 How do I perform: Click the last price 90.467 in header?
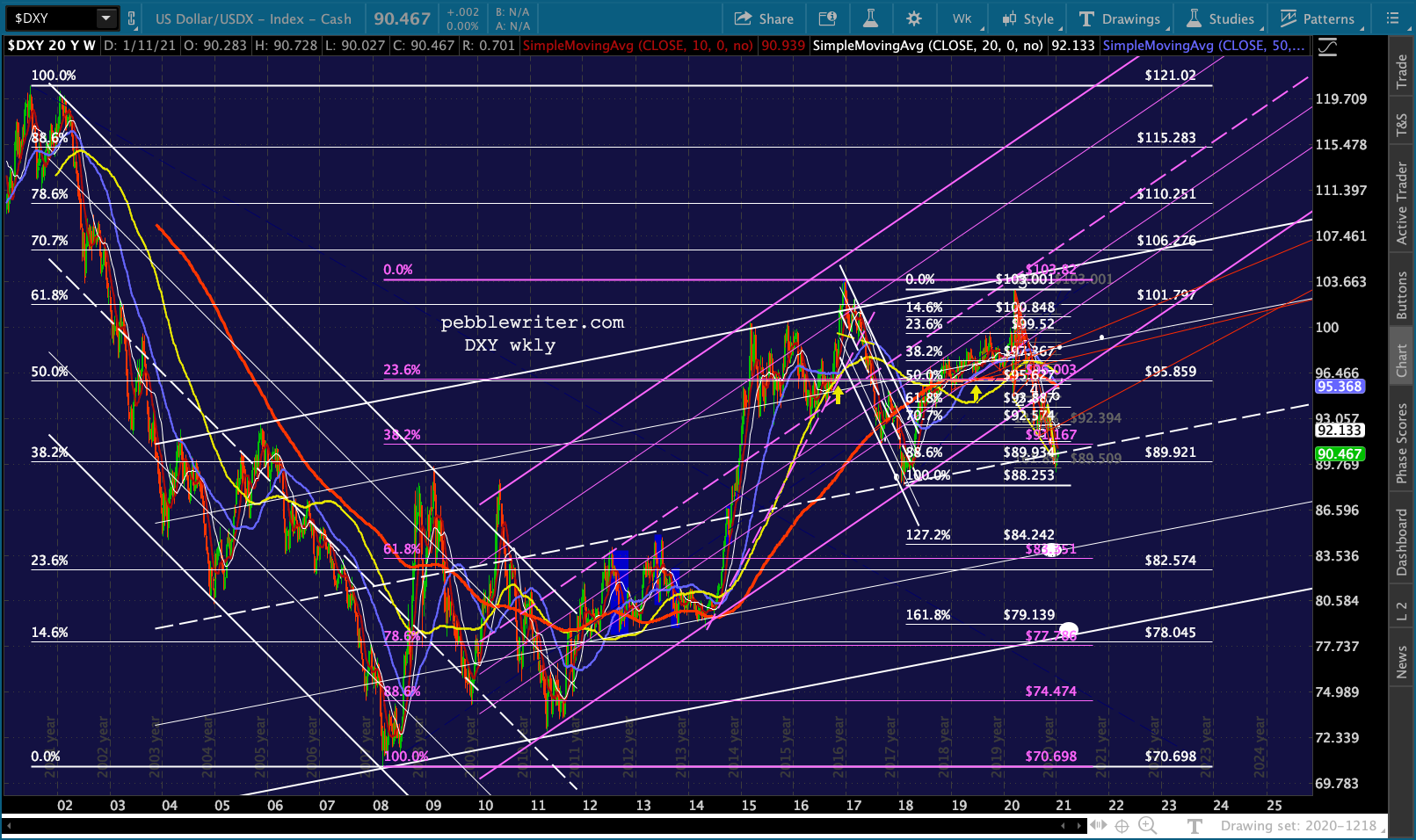click(403, 18)
